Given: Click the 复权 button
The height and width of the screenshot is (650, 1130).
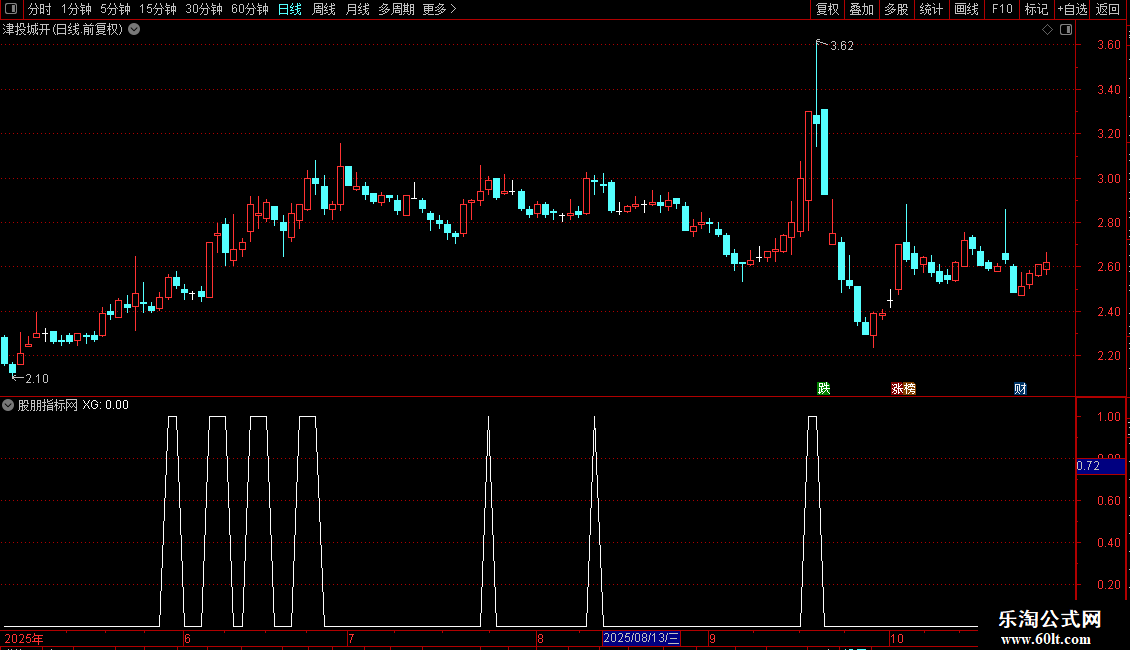Looking at the screenshot, I should tap(827, 9).
